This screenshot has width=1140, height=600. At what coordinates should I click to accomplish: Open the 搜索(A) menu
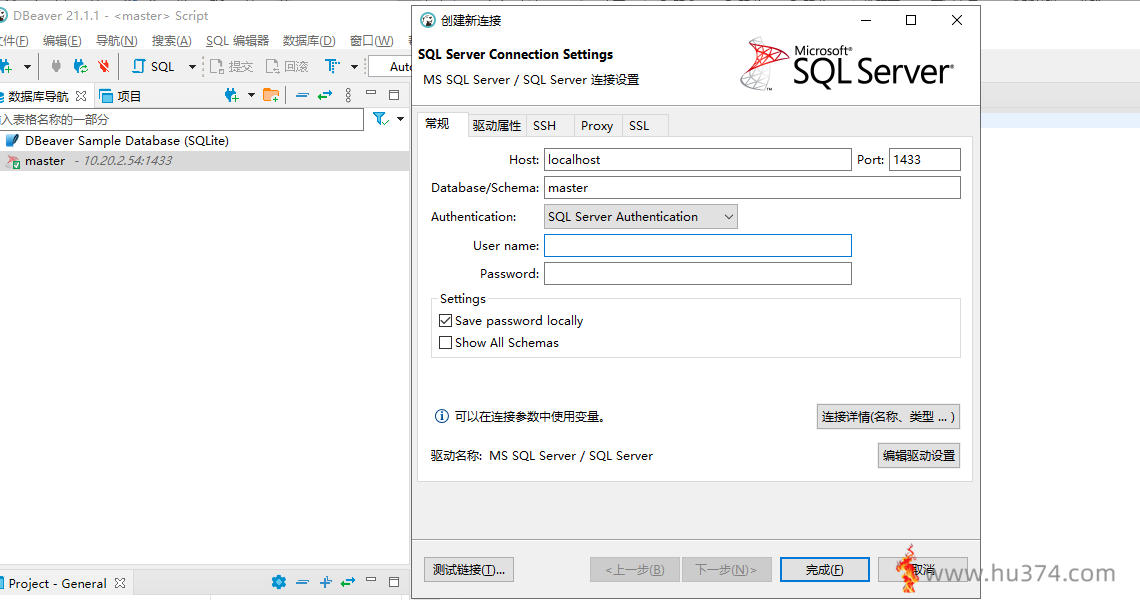[x=172, y=41]
